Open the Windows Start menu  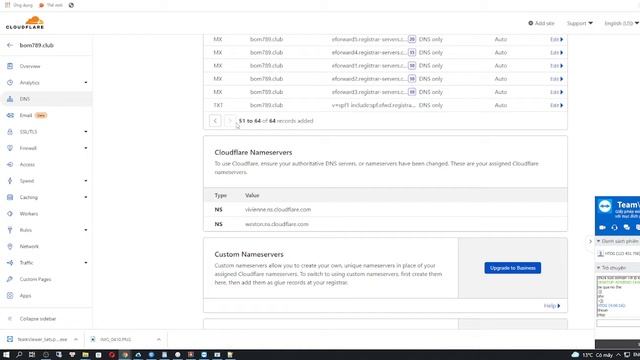(x=6, y=355)
